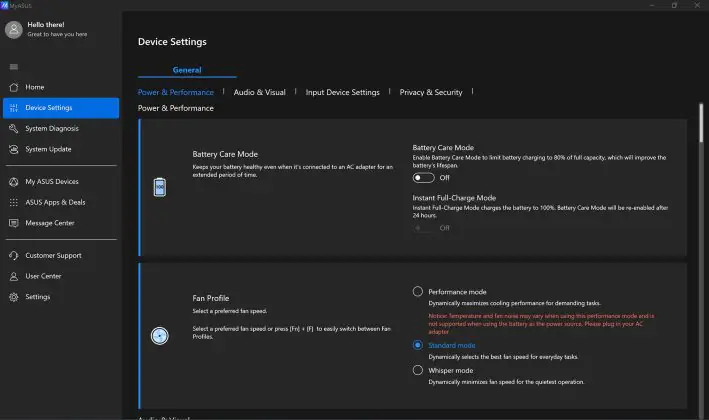Jump to Privacy & Security section

pyautogui.click(x=431, y=92)
